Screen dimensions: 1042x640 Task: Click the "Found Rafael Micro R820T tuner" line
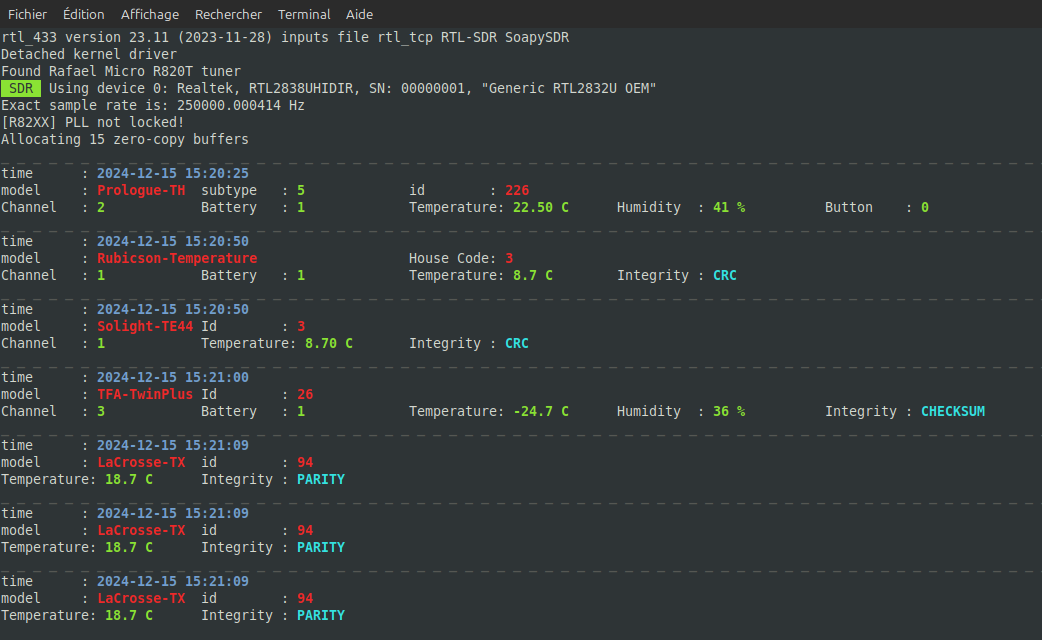[121, 71]
